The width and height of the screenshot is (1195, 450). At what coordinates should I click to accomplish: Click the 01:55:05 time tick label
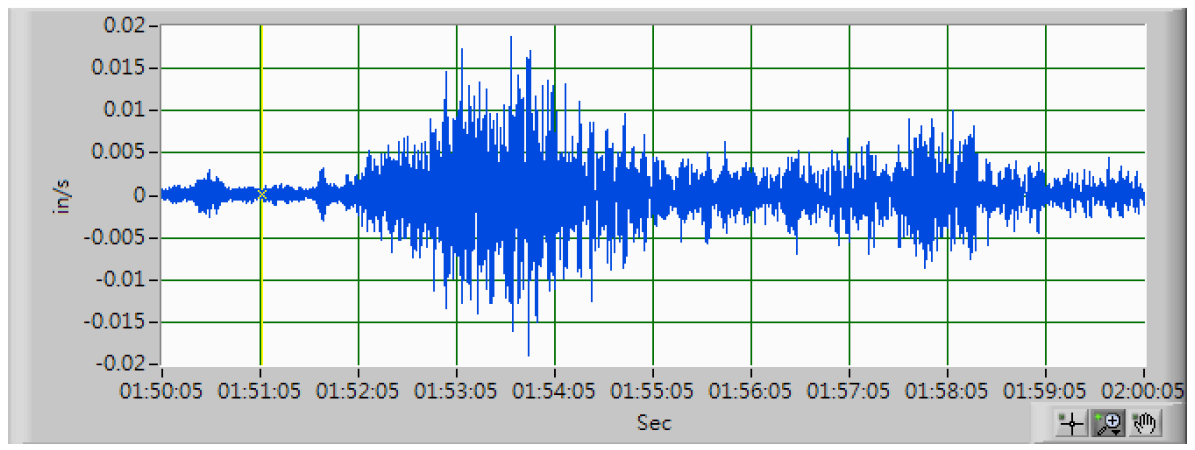point(653,392)
